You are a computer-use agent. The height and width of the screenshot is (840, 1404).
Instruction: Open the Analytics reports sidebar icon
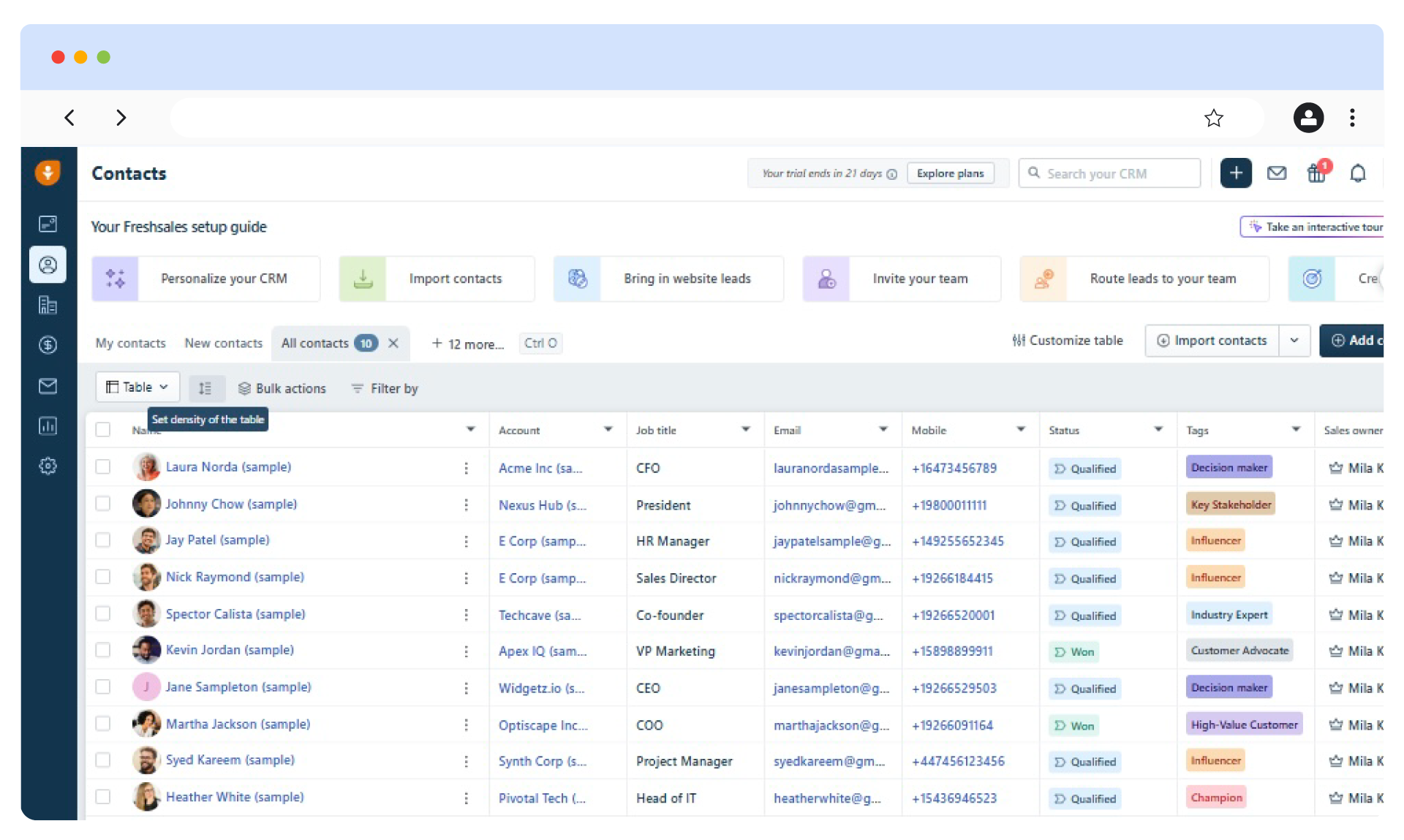(48, 425)
